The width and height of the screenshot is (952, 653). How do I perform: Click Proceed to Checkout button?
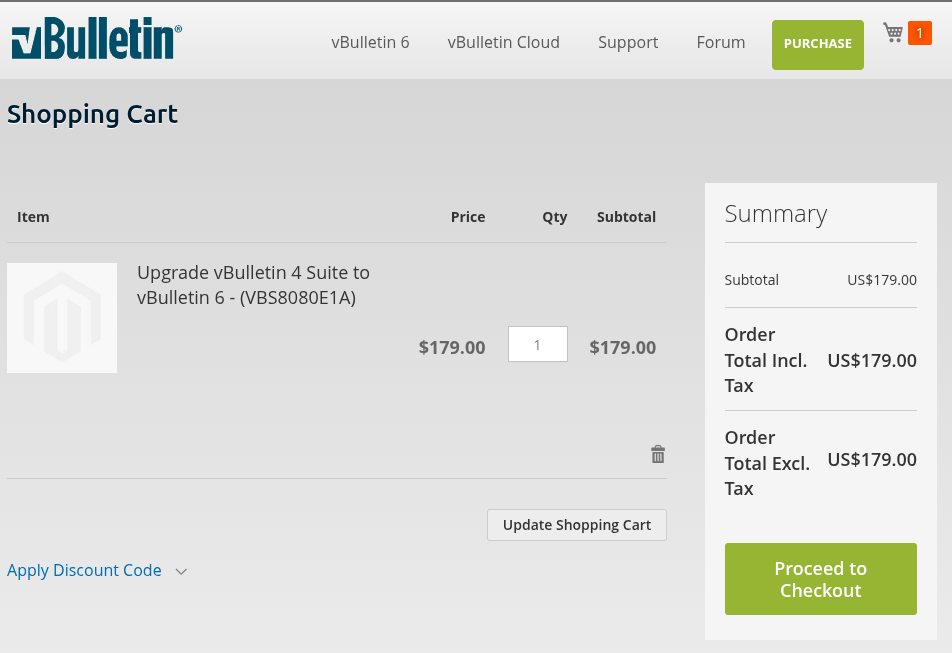pyautogui.click(x=821, y=579)
